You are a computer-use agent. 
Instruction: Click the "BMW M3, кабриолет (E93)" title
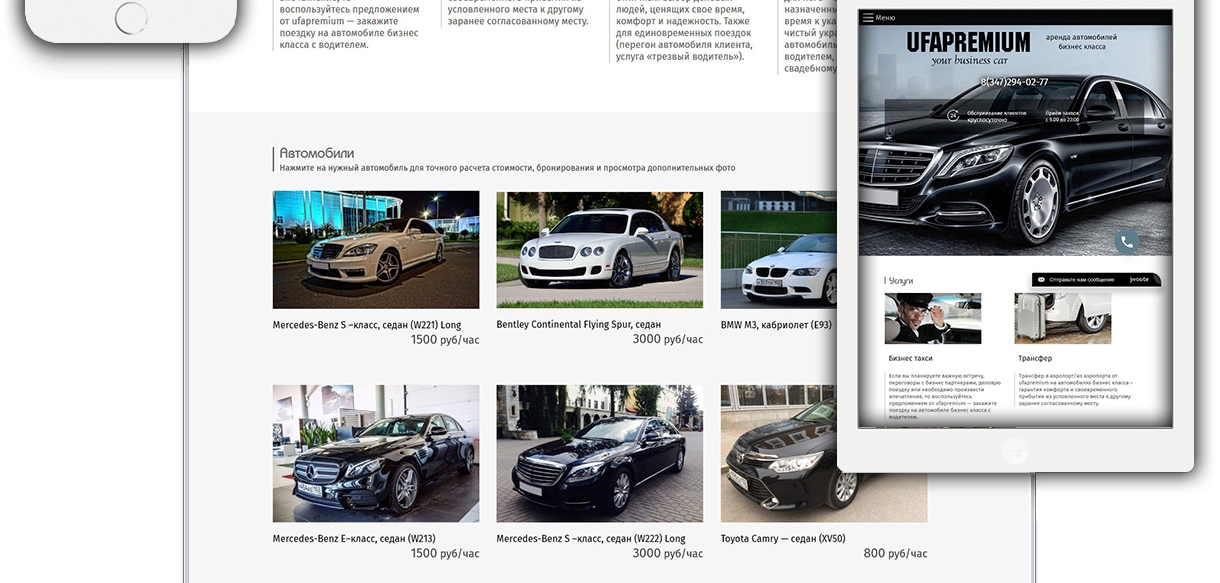[776, 325]
